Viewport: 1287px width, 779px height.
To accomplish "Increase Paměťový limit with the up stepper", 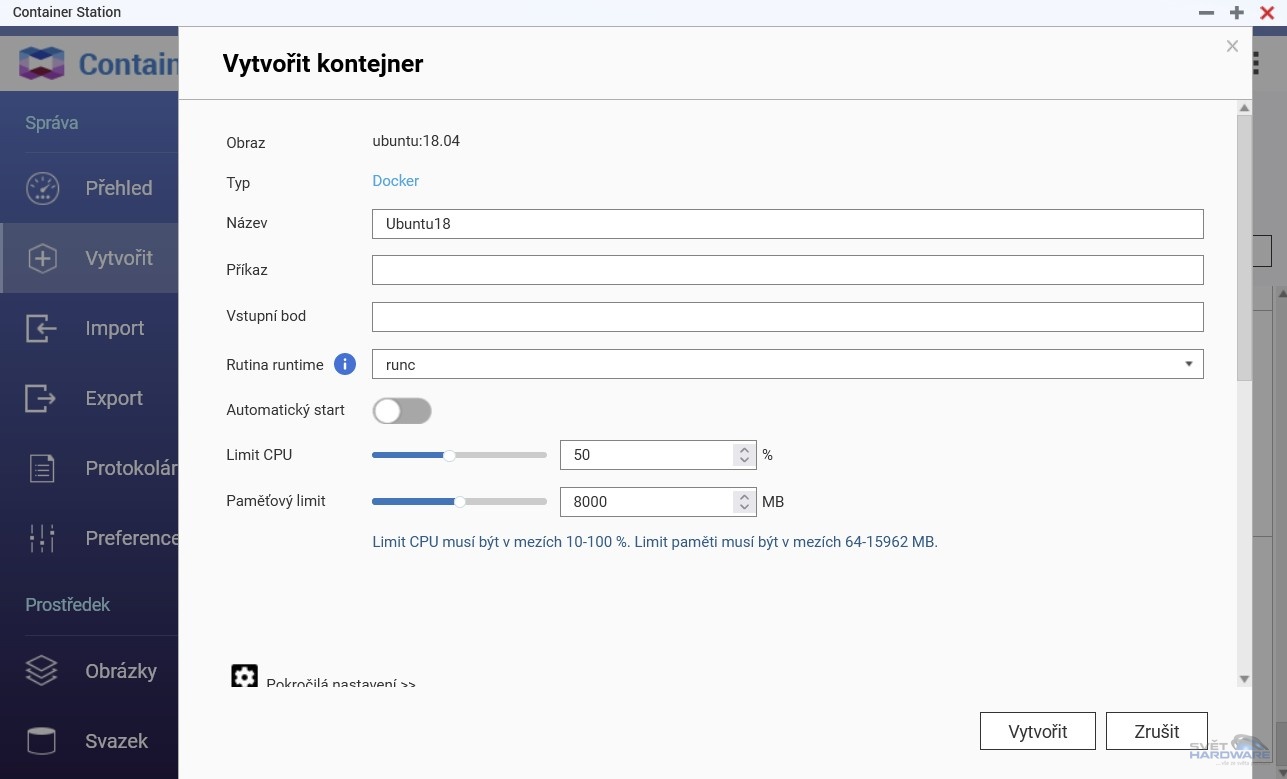I will (743, 496).
